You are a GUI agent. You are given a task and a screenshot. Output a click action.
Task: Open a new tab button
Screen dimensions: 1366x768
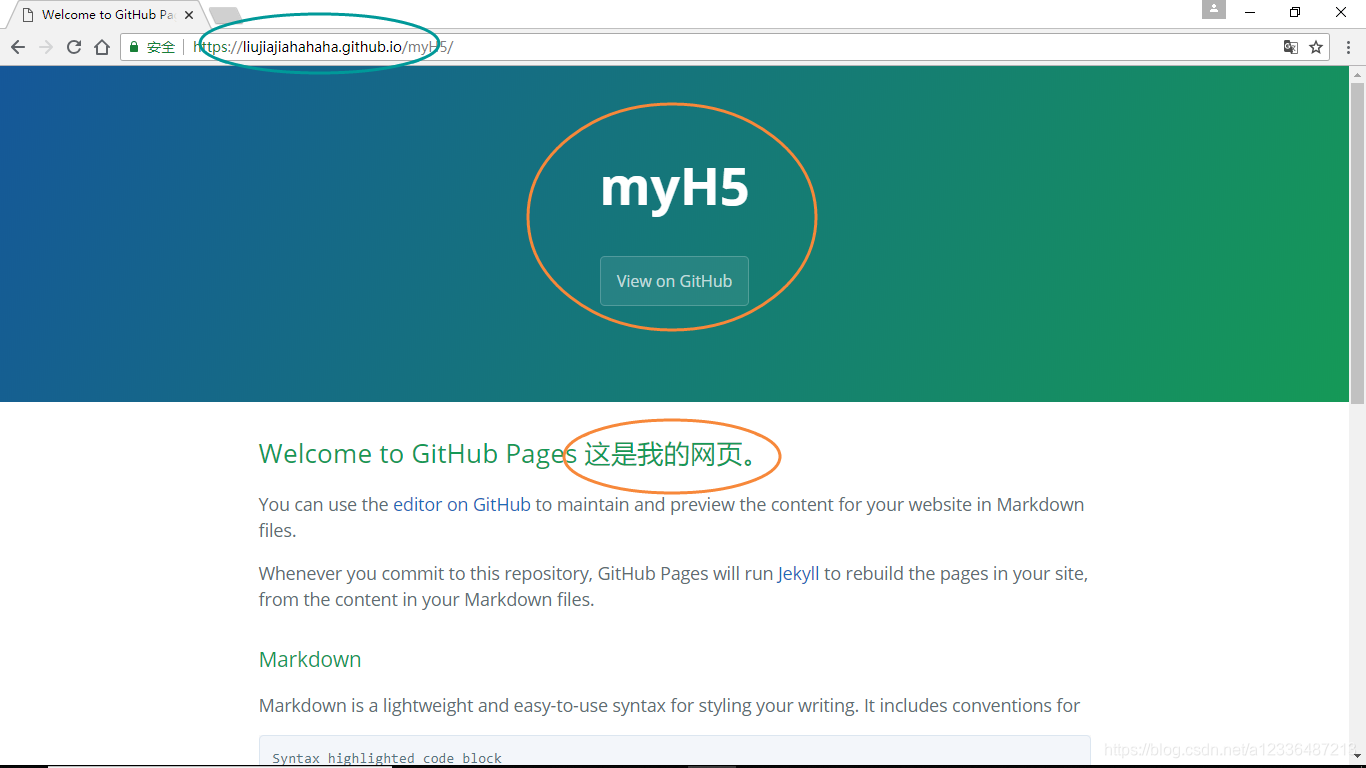[x=224, y=15]
